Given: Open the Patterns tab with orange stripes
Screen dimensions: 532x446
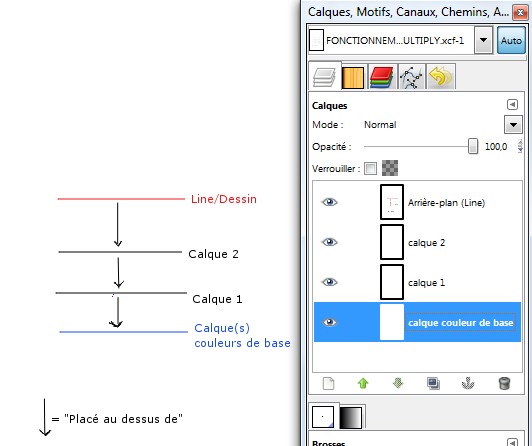Looking at the screenshot, I should (x=353, y=77).
